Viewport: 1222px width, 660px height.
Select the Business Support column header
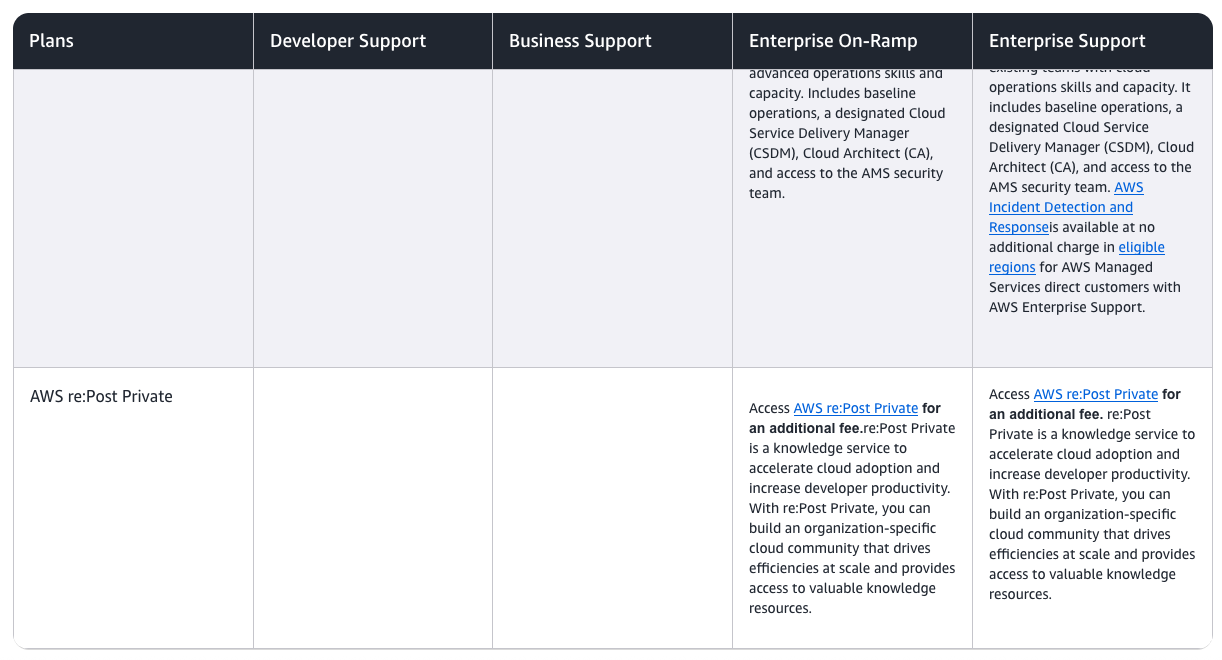[580, 41]
